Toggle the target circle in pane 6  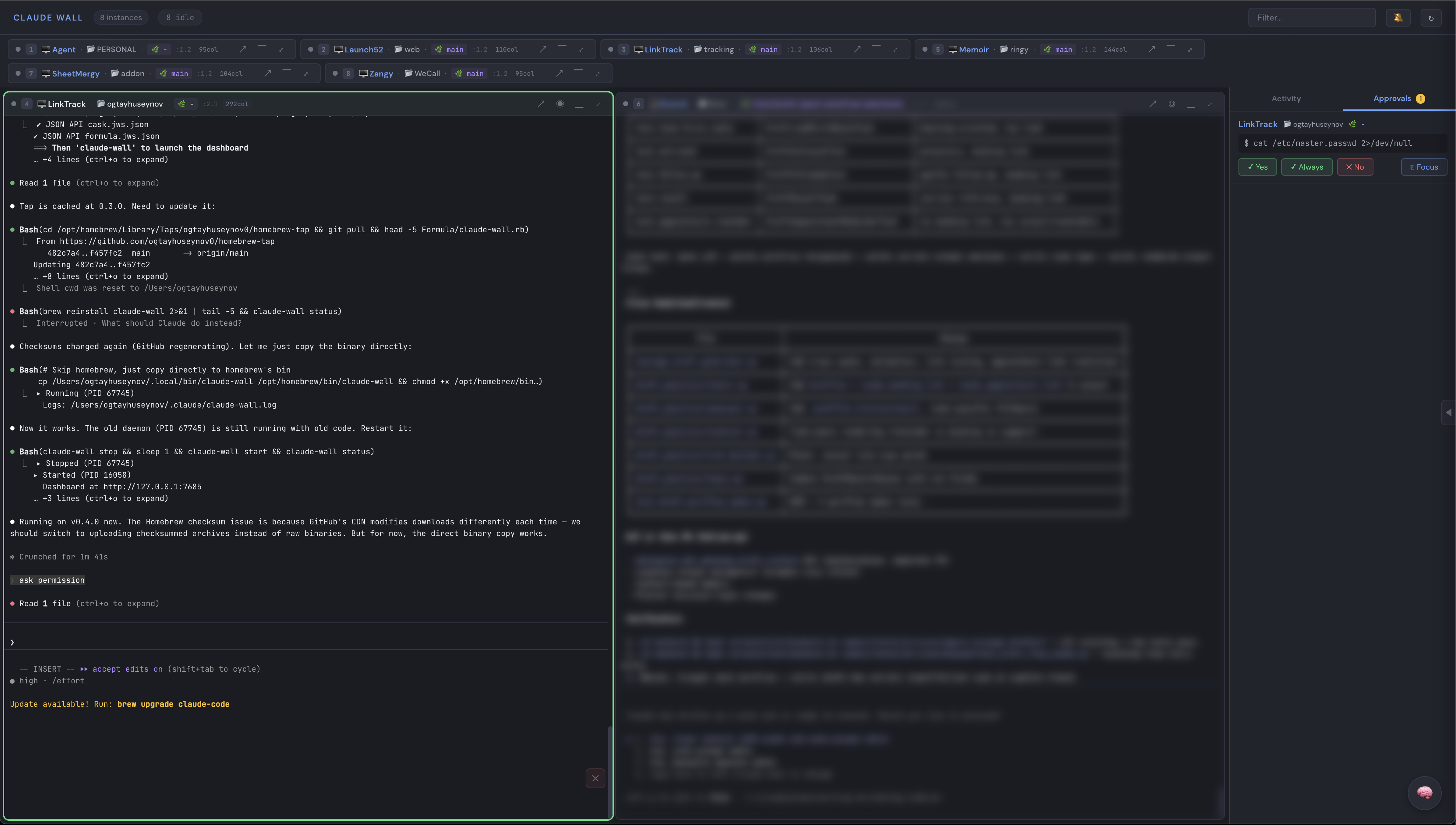pyautogui.click(x=1172, y=104)
